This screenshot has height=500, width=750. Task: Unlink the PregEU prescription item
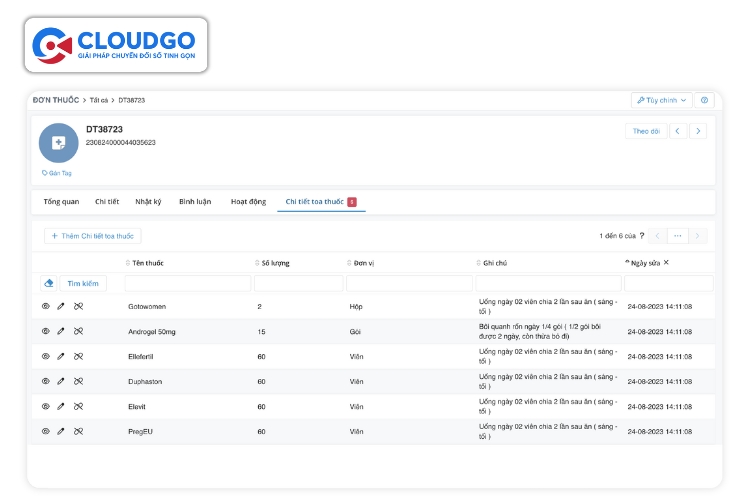tap(78, 431)
